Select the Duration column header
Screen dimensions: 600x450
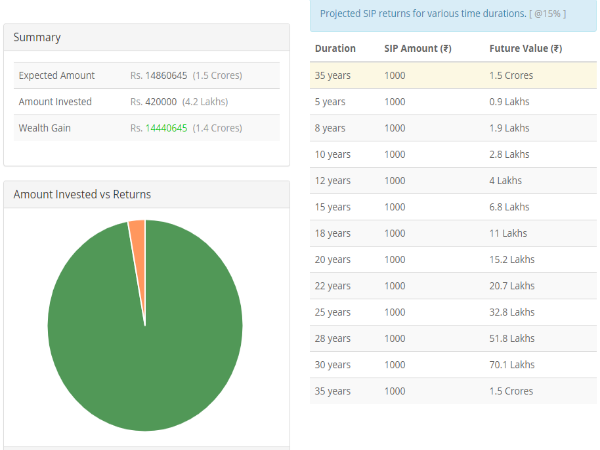click(335, 48)
